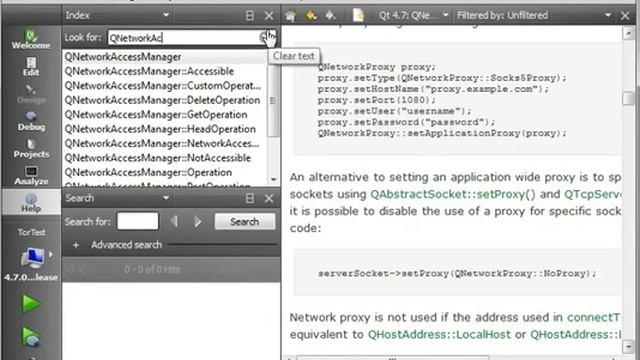The height and width of the screenshot is (360, 640).
Task: Open the Filtered by: Unfiltered dropdown
Action: (534, 16)
